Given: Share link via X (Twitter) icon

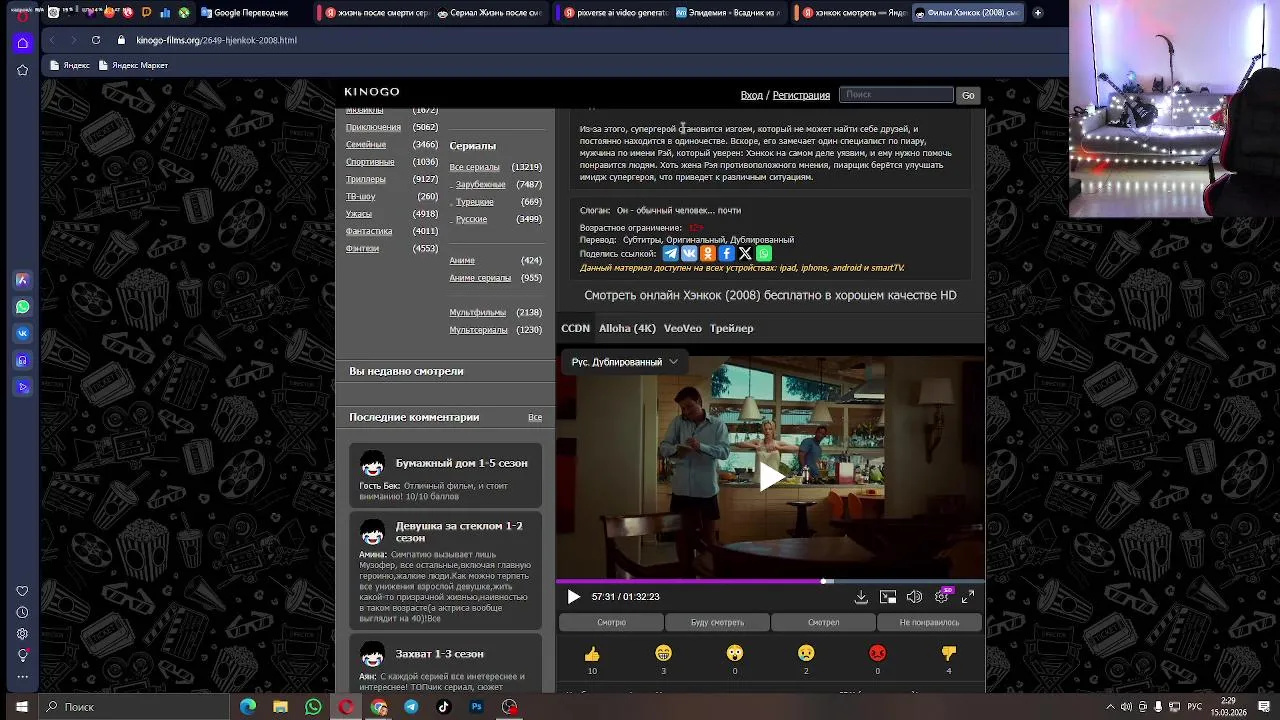Looking at the screenshot, I should [745, 254].
